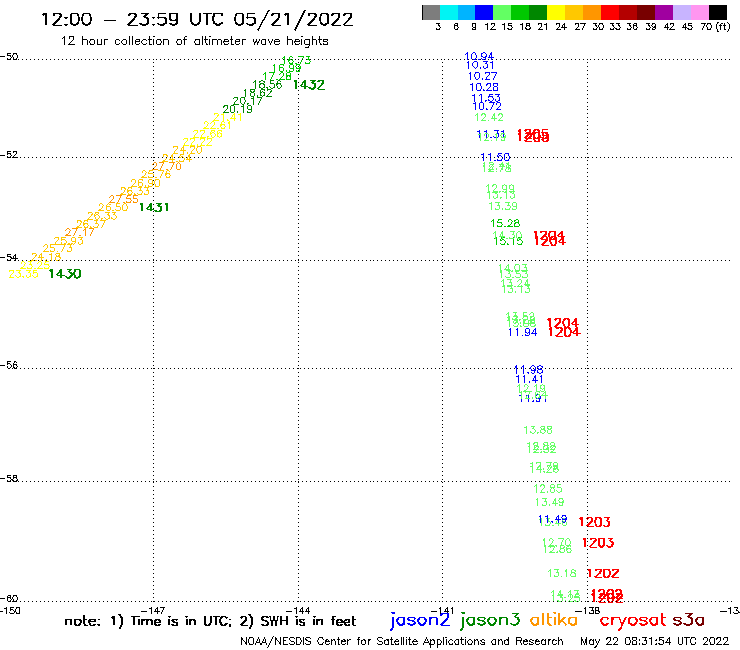Viewport: 740px width, 650px height.
Task: Click the 'cryosat' satellite legend label
Action: 633,620
